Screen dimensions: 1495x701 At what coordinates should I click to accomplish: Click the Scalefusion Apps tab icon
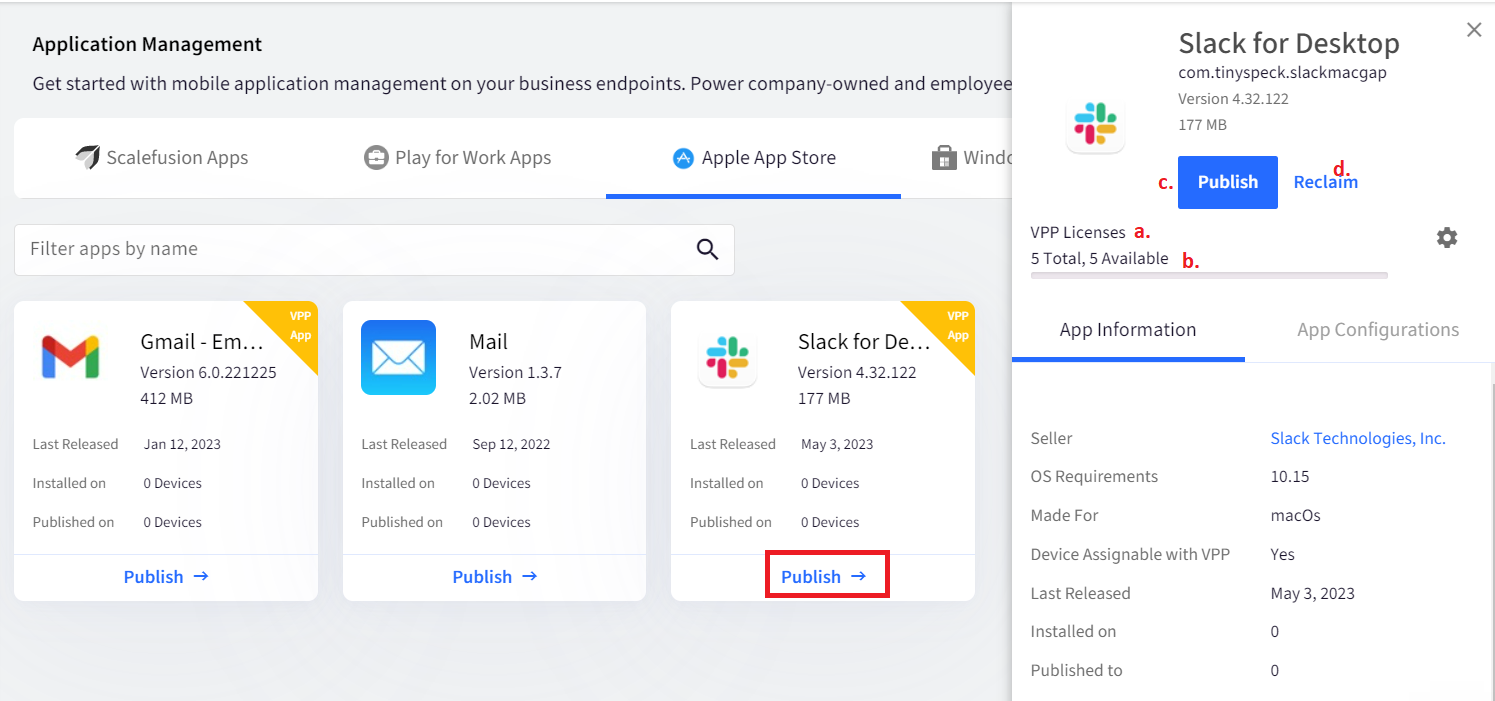pos(88,157)
